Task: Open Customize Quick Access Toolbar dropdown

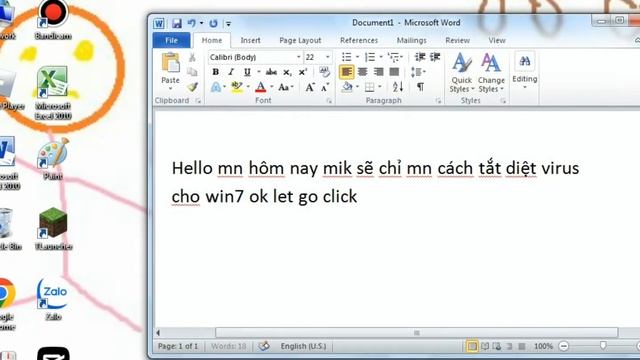Action: pyautogui.click(x=229, y=24)
